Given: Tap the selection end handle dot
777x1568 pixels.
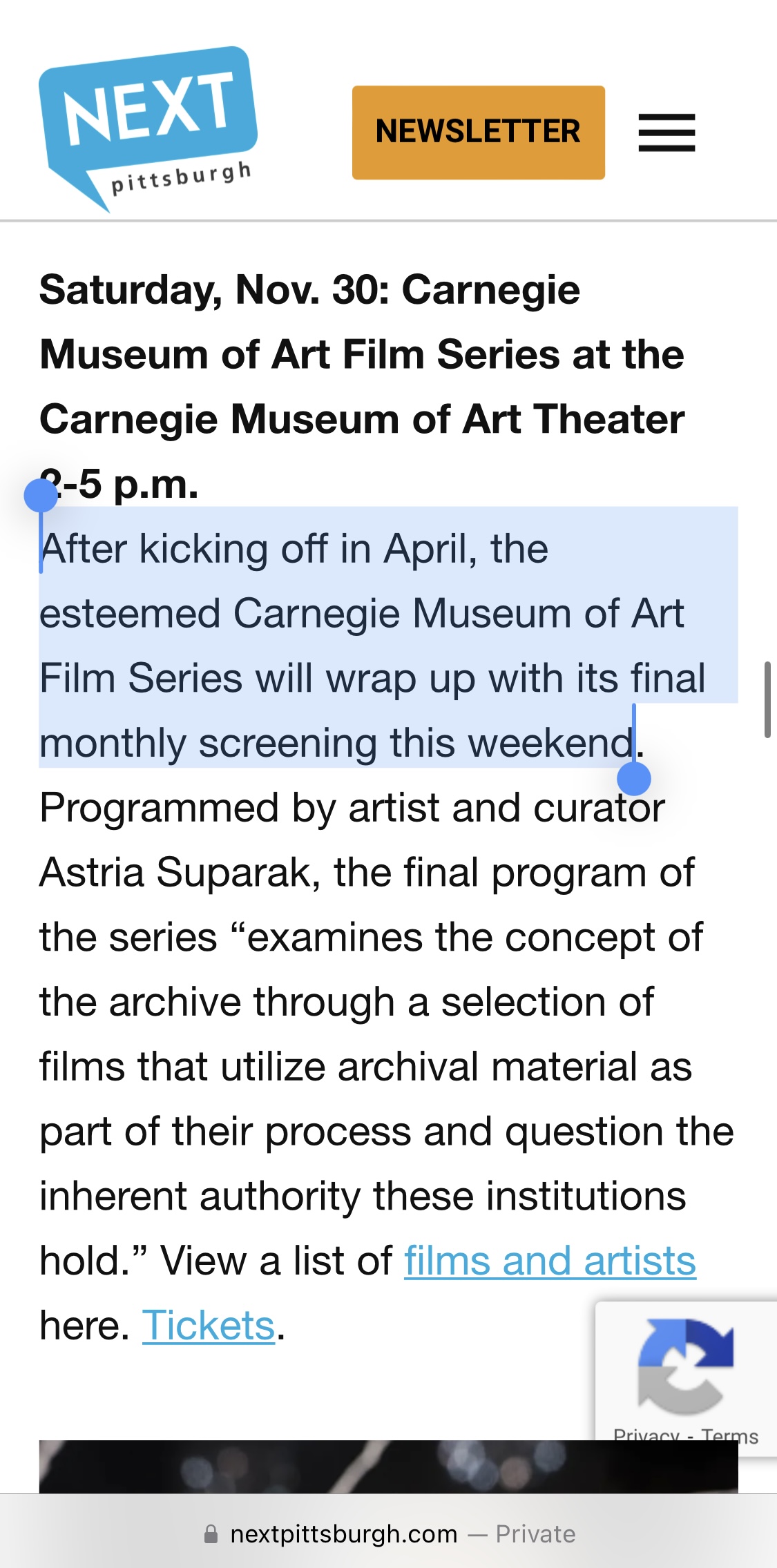Looking at the screenshot, I should [x=633, y=779].
